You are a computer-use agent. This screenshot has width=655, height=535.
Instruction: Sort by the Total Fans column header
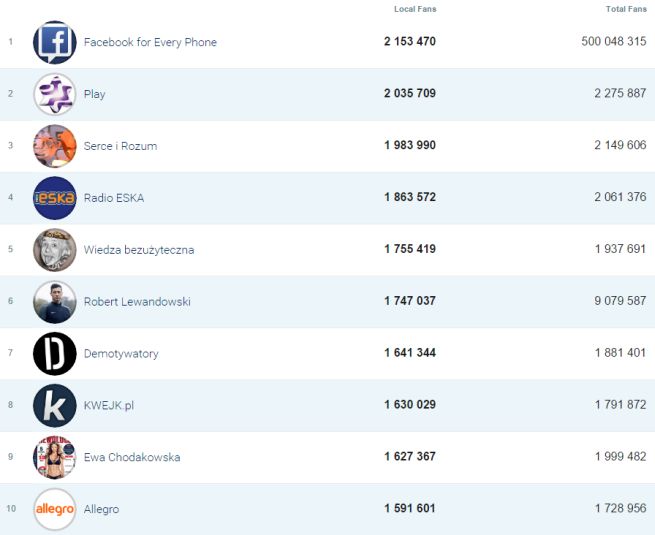pos(626,9)
